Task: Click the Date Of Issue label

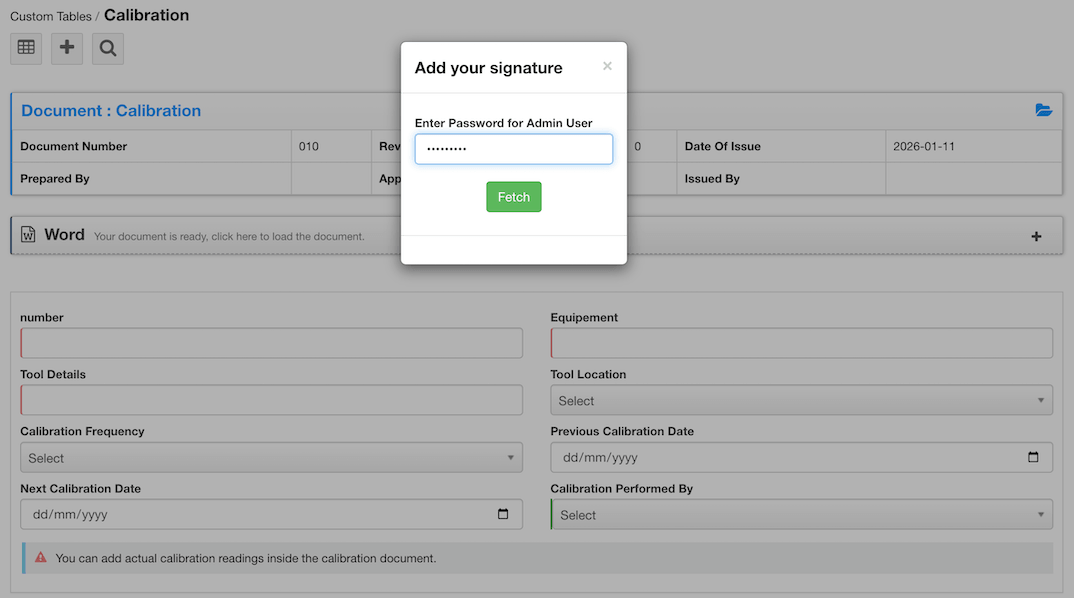Action: tap(723, 147)
